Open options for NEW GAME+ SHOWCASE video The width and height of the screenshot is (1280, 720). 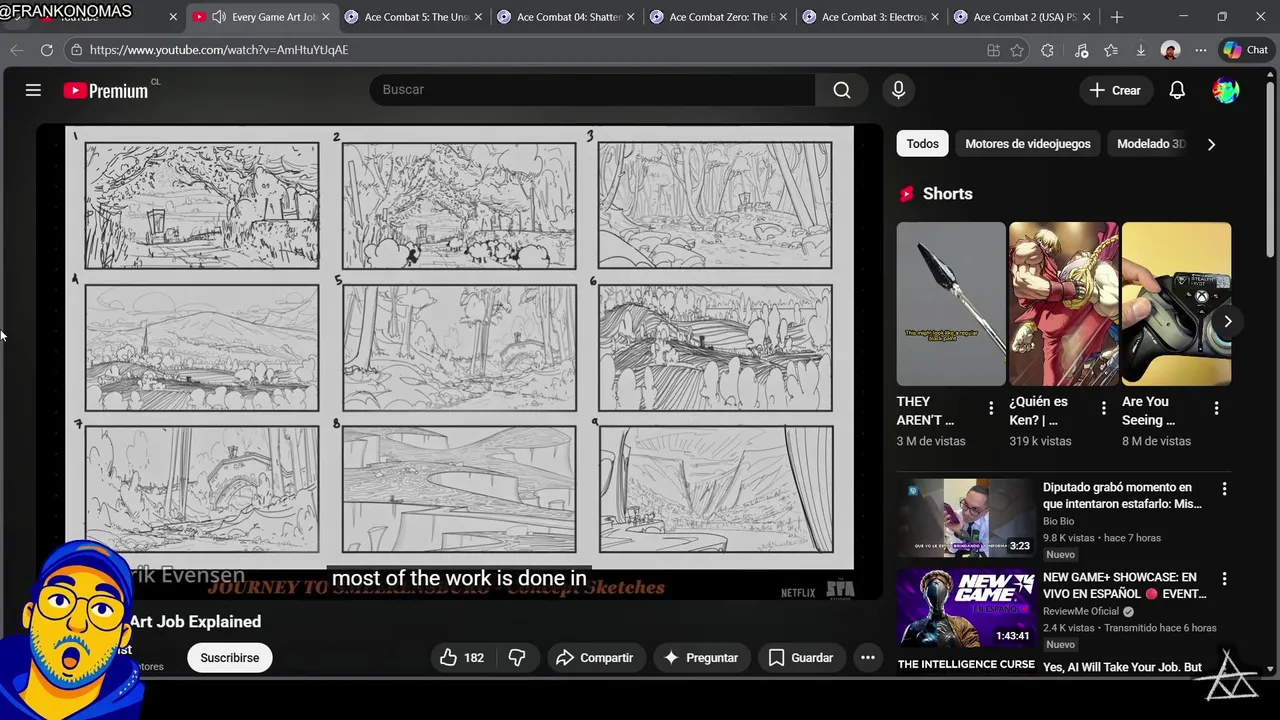click(1224, 579)
